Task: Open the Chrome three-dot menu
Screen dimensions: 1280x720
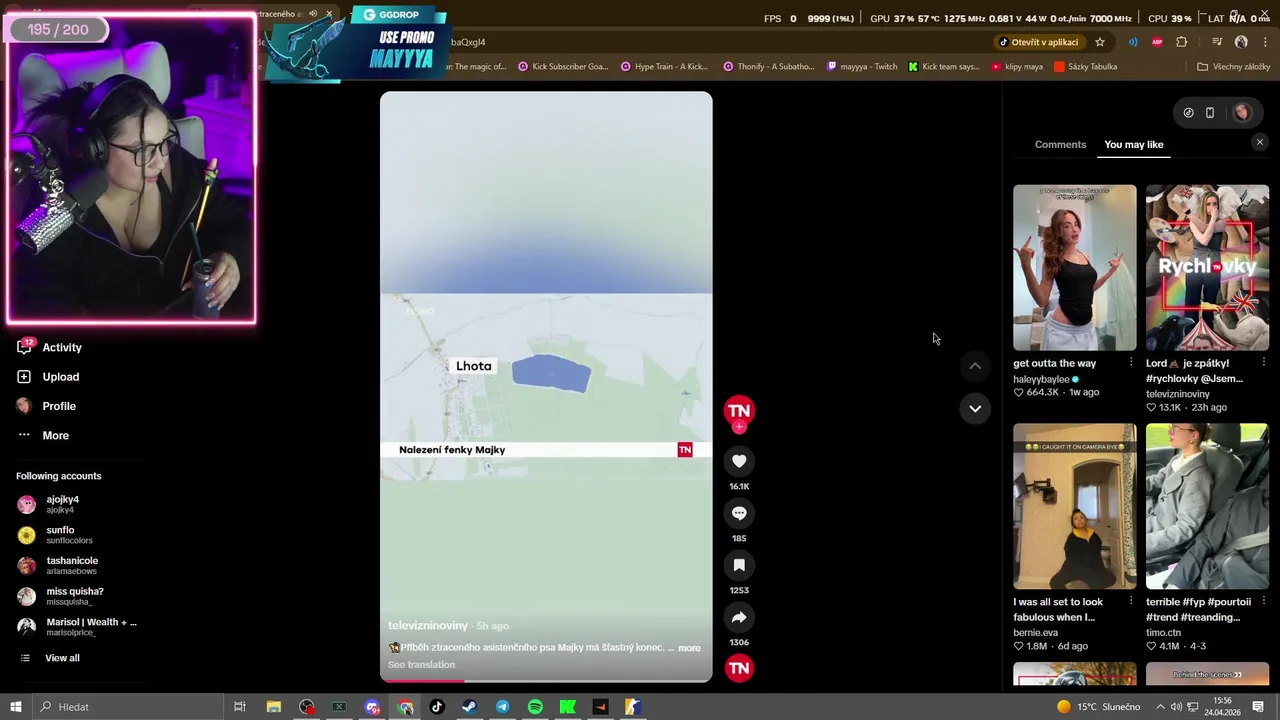Action: pyautogui.click(x=1265, y=42)
